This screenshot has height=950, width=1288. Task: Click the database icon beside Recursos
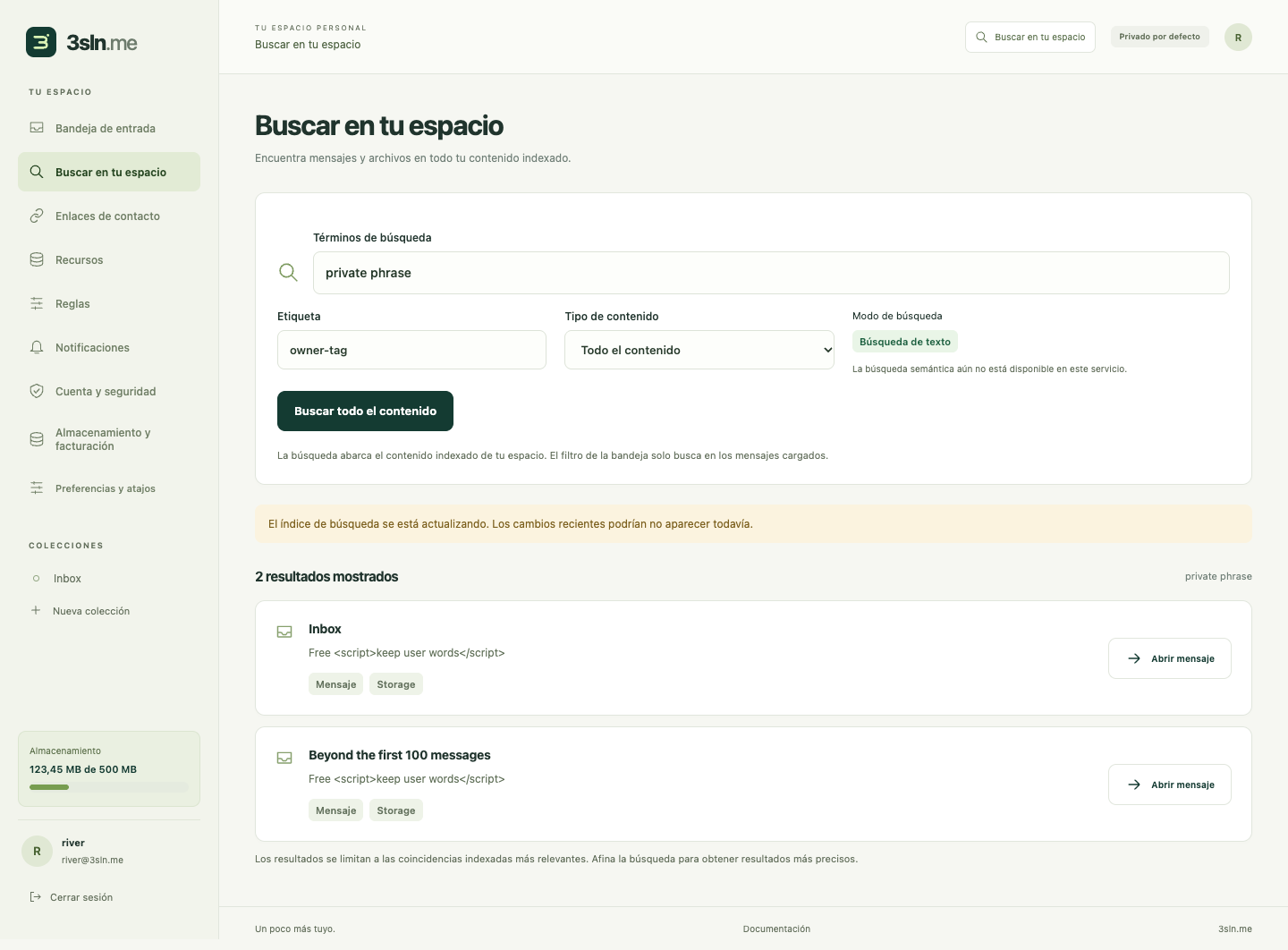point(37,259)
